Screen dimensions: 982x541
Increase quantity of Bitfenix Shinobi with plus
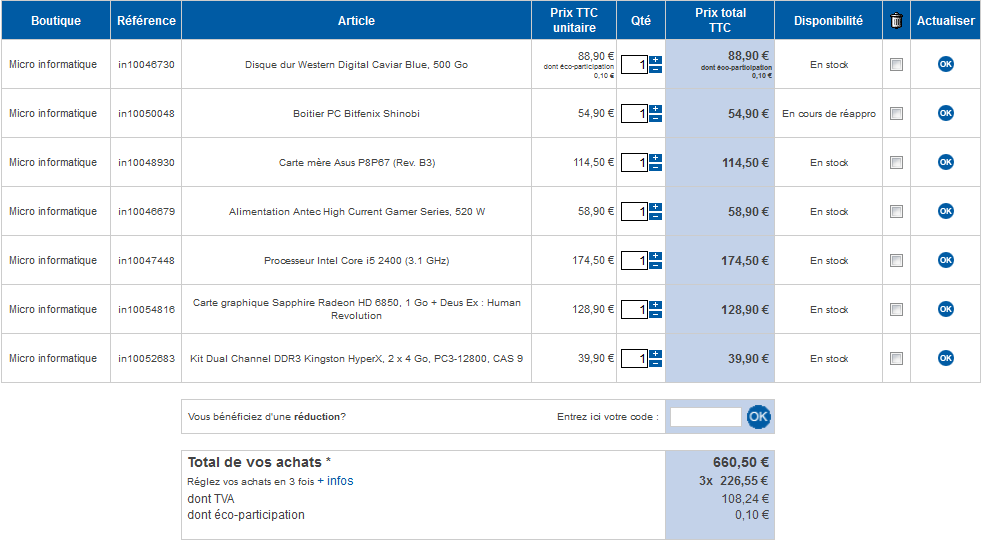[655, 109]
